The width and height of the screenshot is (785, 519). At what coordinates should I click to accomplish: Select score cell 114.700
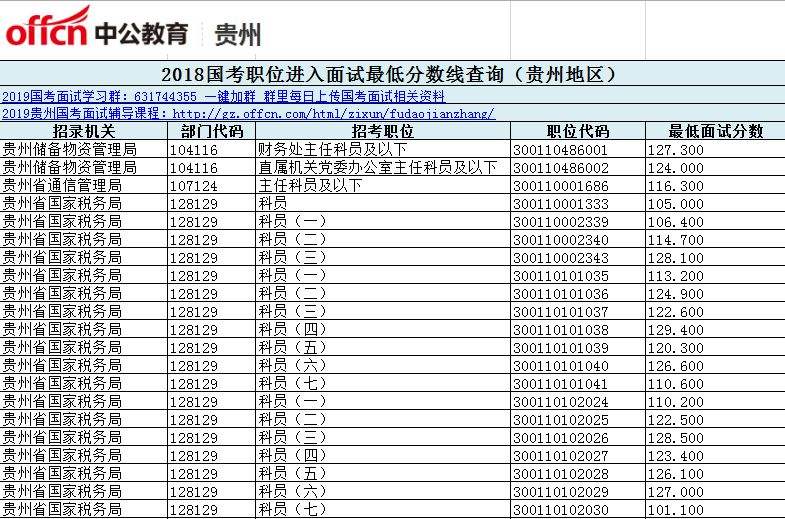pyautogui.click(x=715, y=239)
